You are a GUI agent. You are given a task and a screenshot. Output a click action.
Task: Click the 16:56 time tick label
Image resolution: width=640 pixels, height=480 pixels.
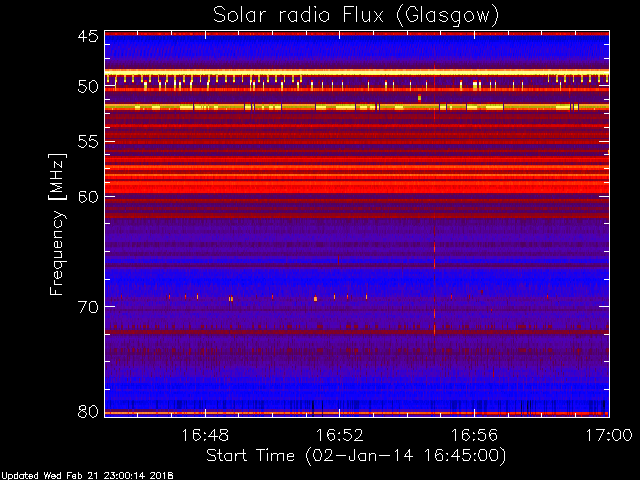(x=474, y=435)
